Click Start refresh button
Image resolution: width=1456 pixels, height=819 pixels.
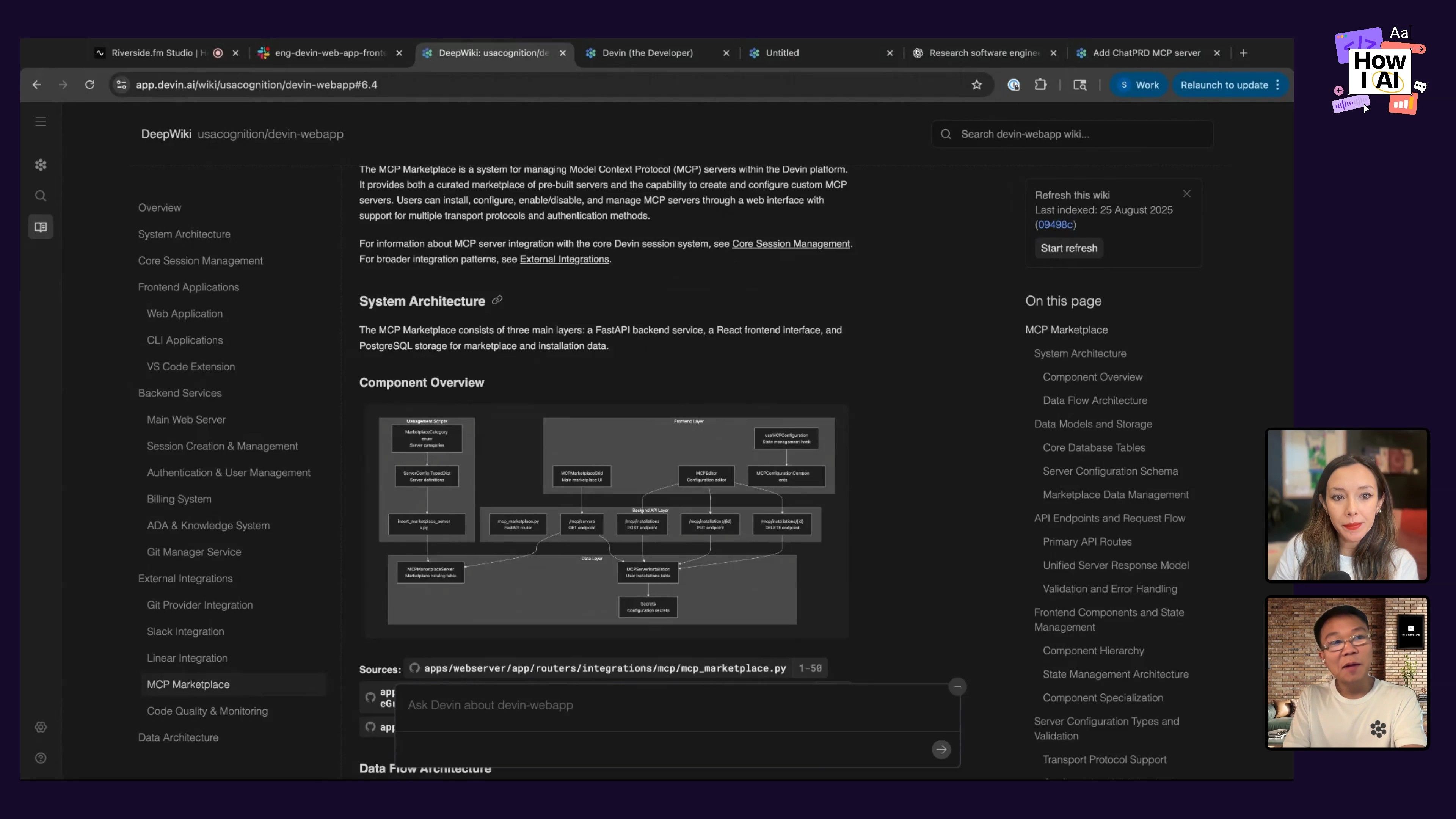coord(1069,248)
